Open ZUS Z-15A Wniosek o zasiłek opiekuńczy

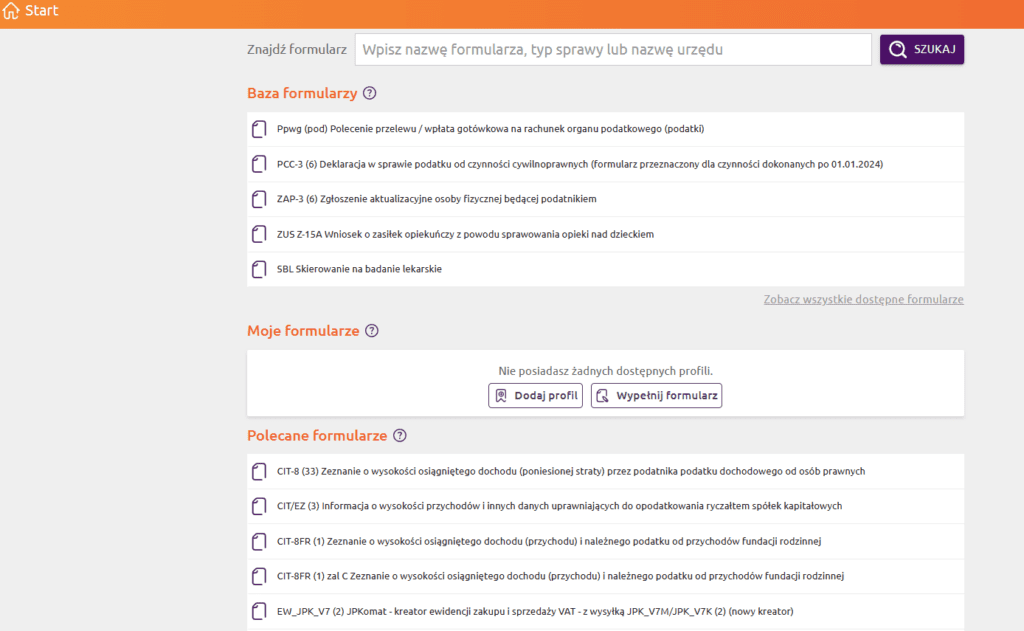coord(465,234)
